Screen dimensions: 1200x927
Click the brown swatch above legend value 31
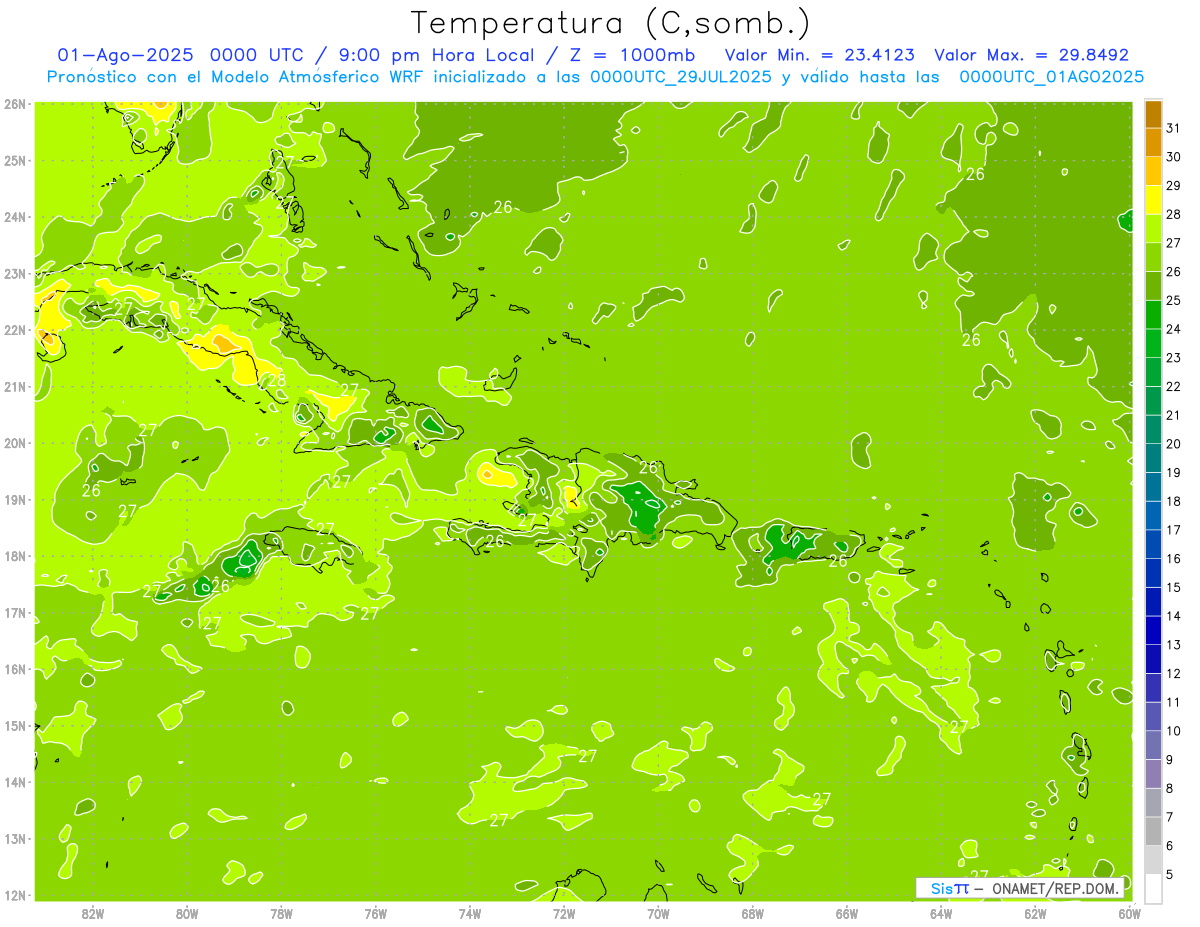click(x=1153, y=114)
